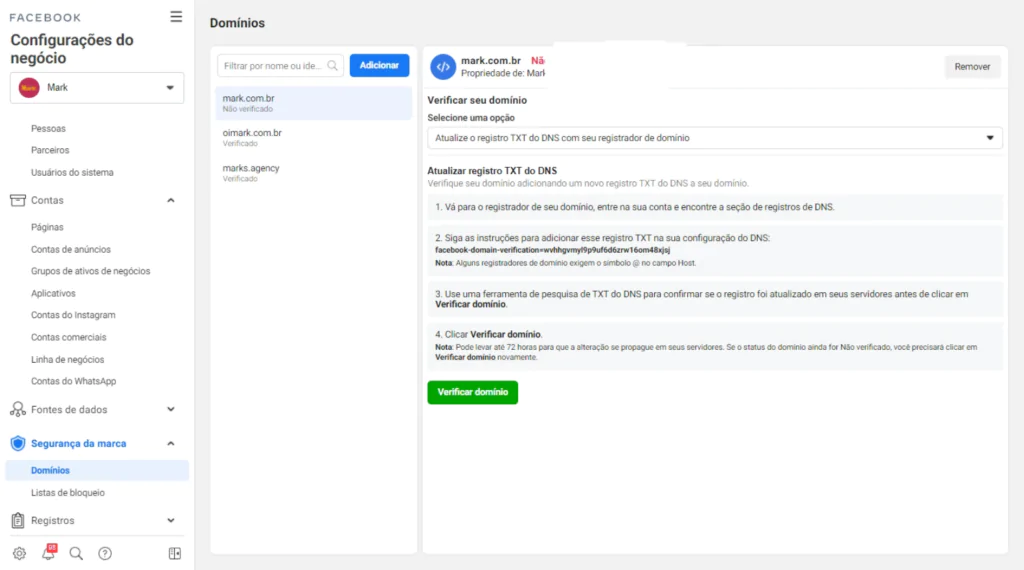Click the magnifier icon in filter field
1024x570 pixels.
tap(332, 65)
